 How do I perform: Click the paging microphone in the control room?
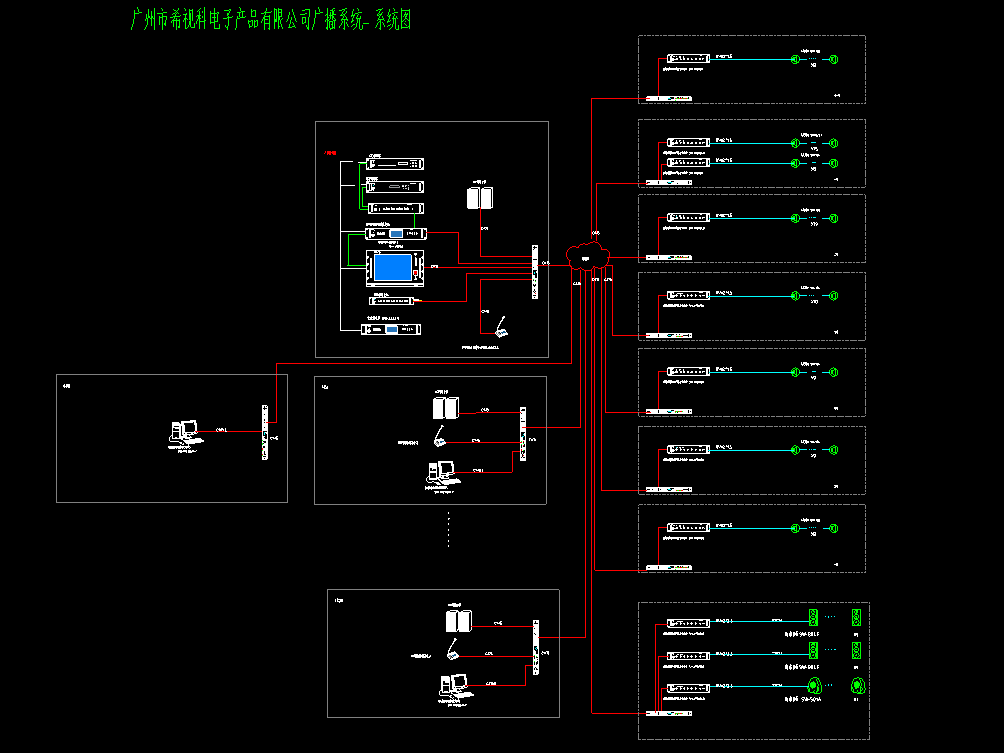(503, 329)
